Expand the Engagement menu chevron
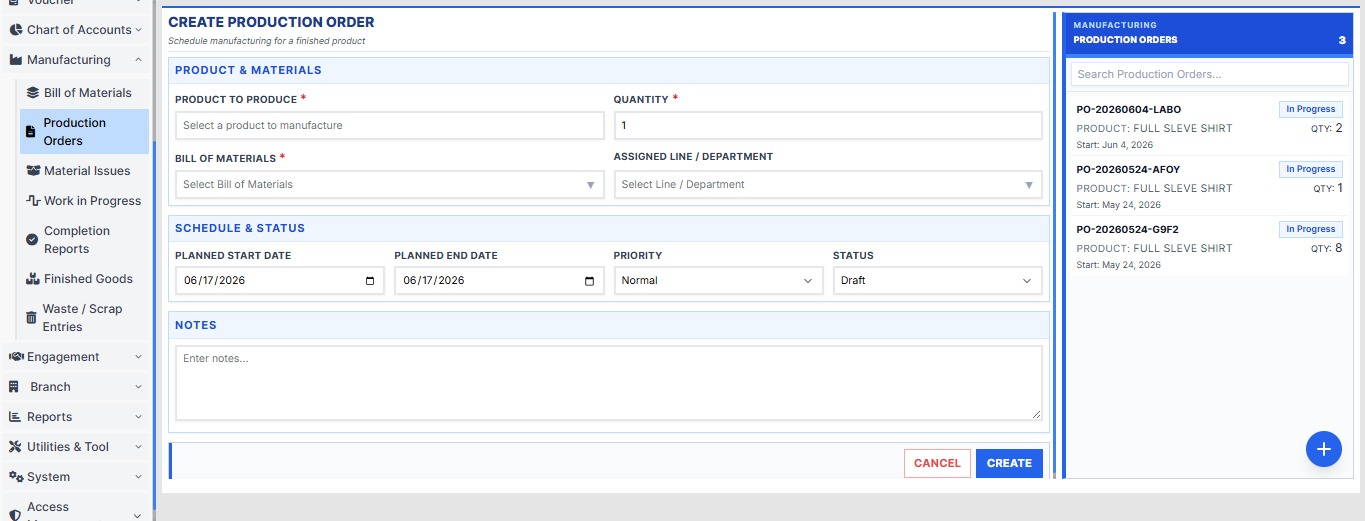The image size is (1365, 521). [138, 357]
